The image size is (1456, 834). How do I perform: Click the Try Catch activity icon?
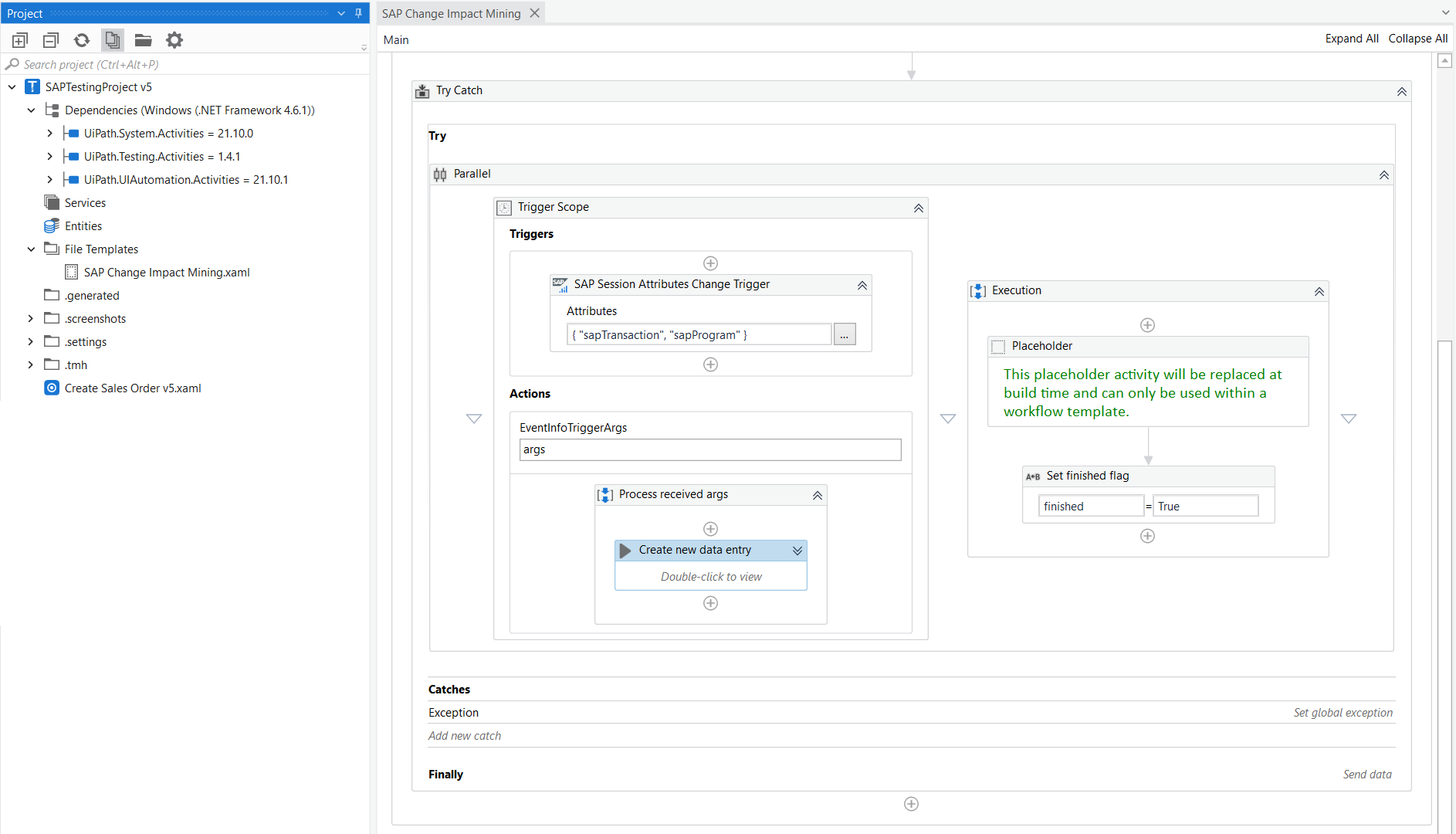(x=422, y=91)
